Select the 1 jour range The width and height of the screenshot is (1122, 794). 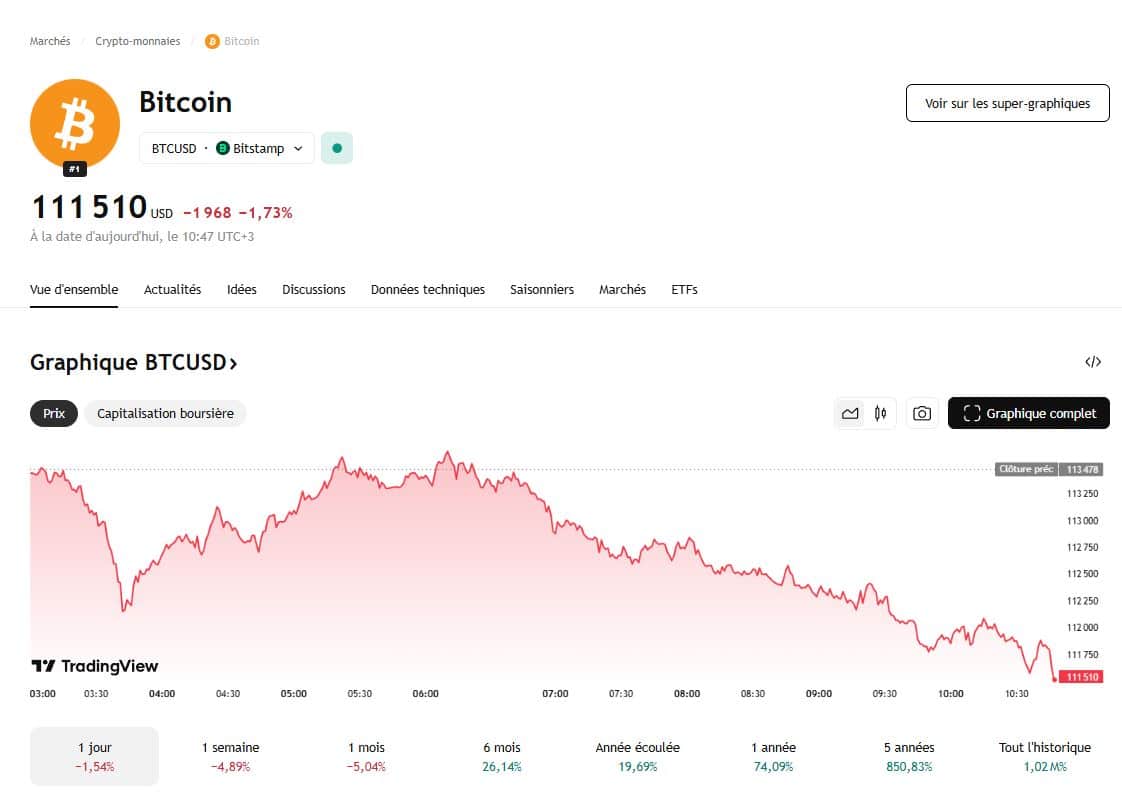(x=94, y=756)
